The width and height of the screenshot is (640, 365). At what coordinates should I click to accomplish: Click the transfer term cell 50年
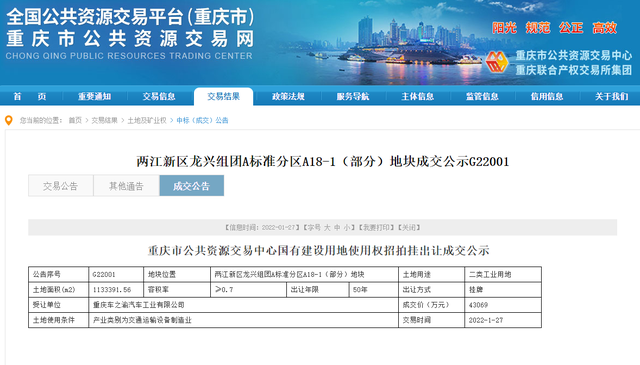(373, 290)
